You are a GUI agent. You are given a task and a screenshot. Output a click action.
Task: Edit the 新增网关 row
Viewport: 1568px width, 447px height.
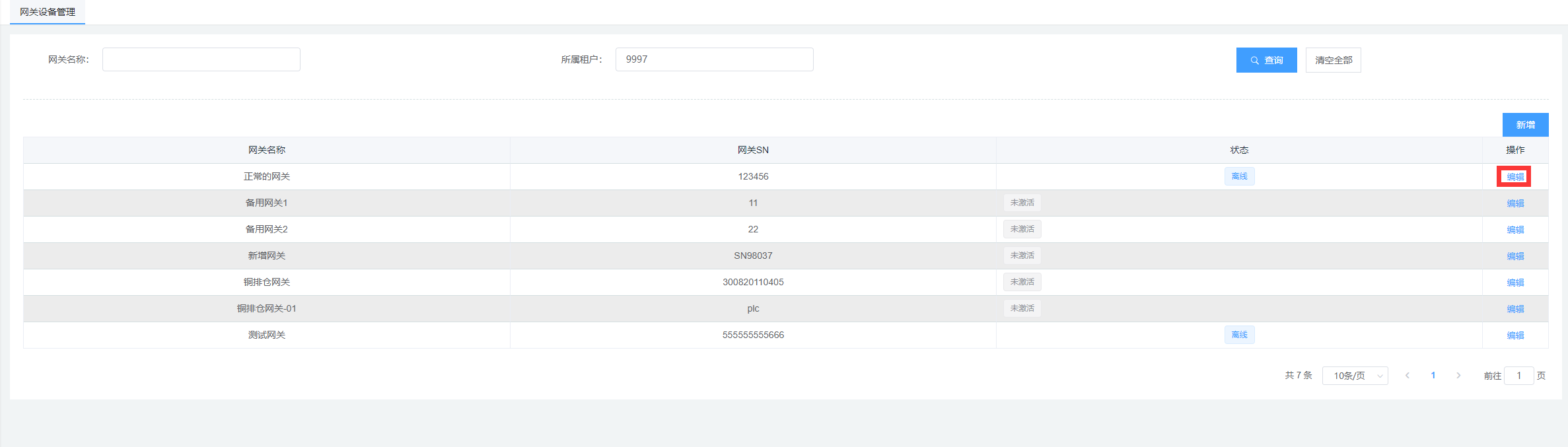[1515, 256]
